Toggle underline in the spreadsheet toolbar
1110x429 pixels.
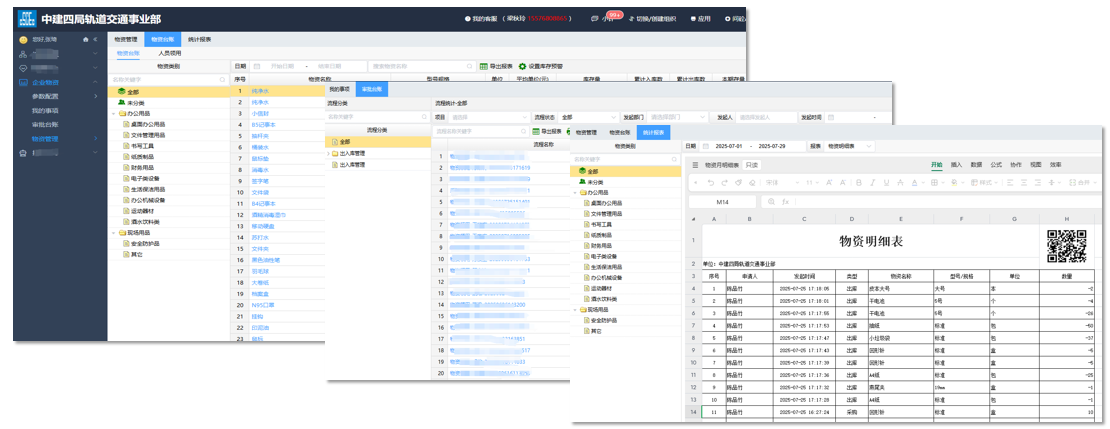pos(886,183)
